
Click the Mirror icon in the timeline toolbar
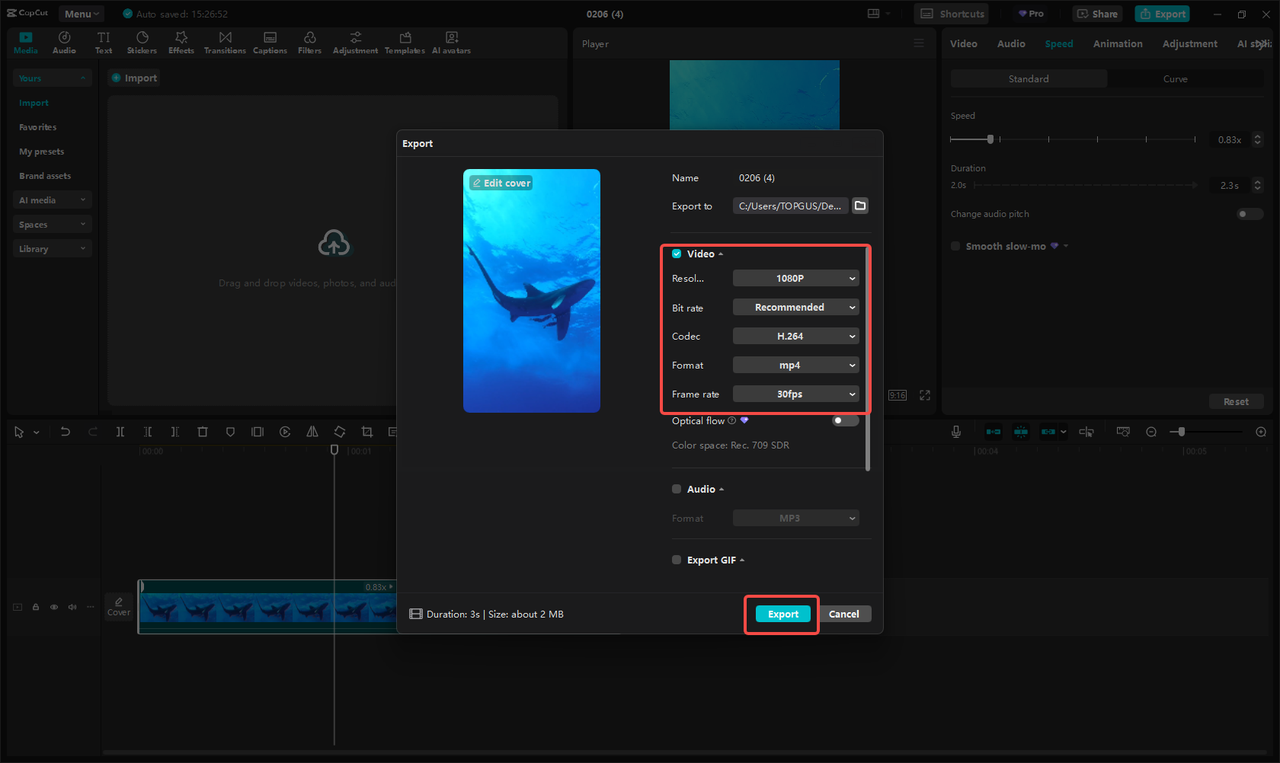click(x=311, y=431)
